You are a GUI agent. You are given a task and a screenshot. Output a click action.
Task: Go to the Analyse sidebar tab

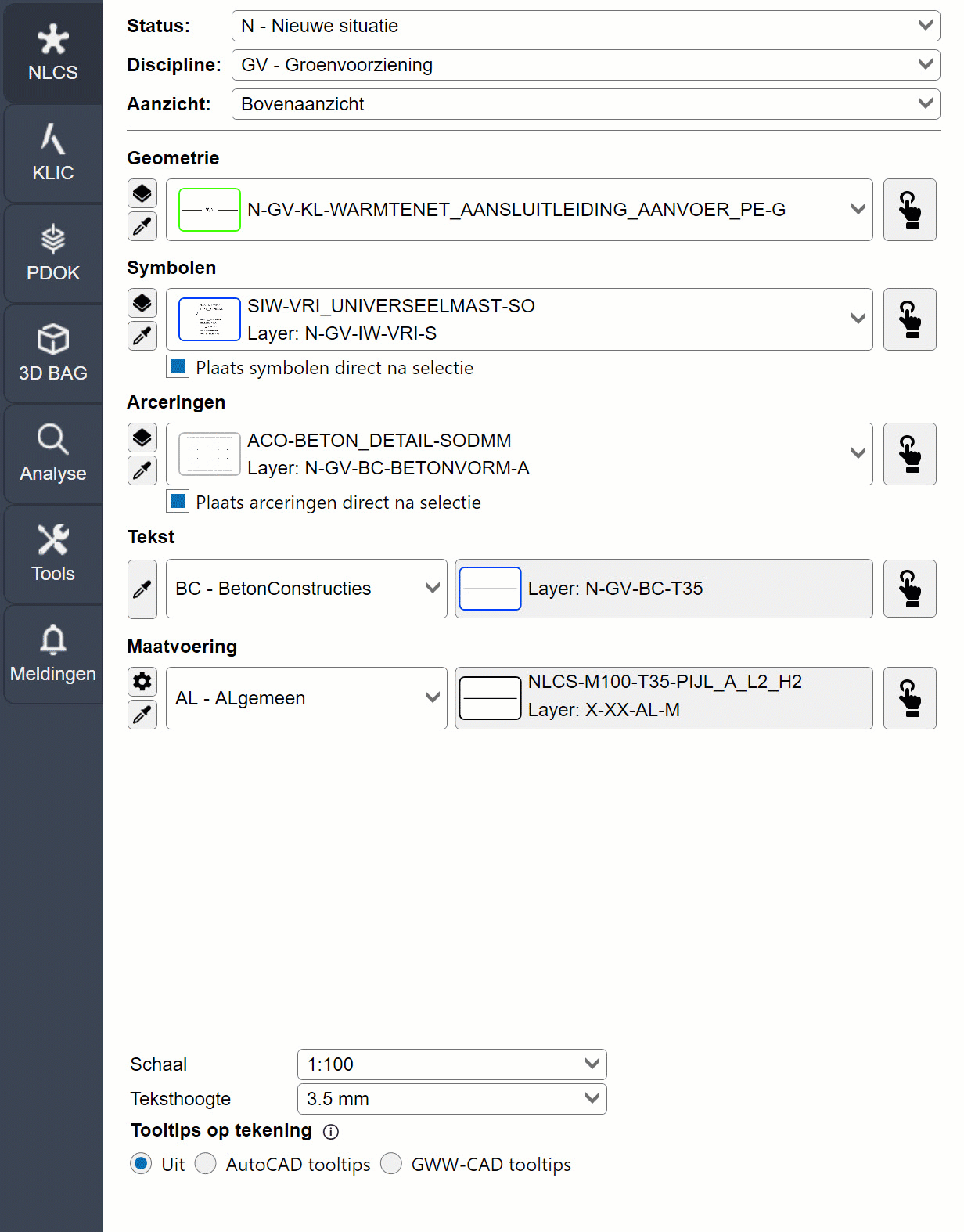52,454
